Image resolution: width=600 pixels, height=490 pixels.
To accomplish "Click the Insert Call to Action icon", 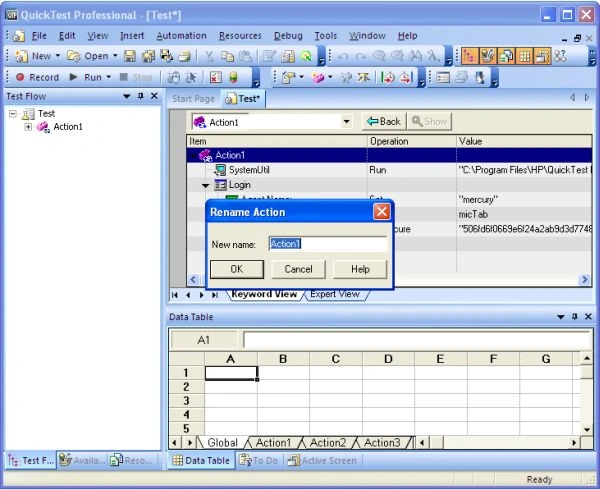I will pos(318,78).
